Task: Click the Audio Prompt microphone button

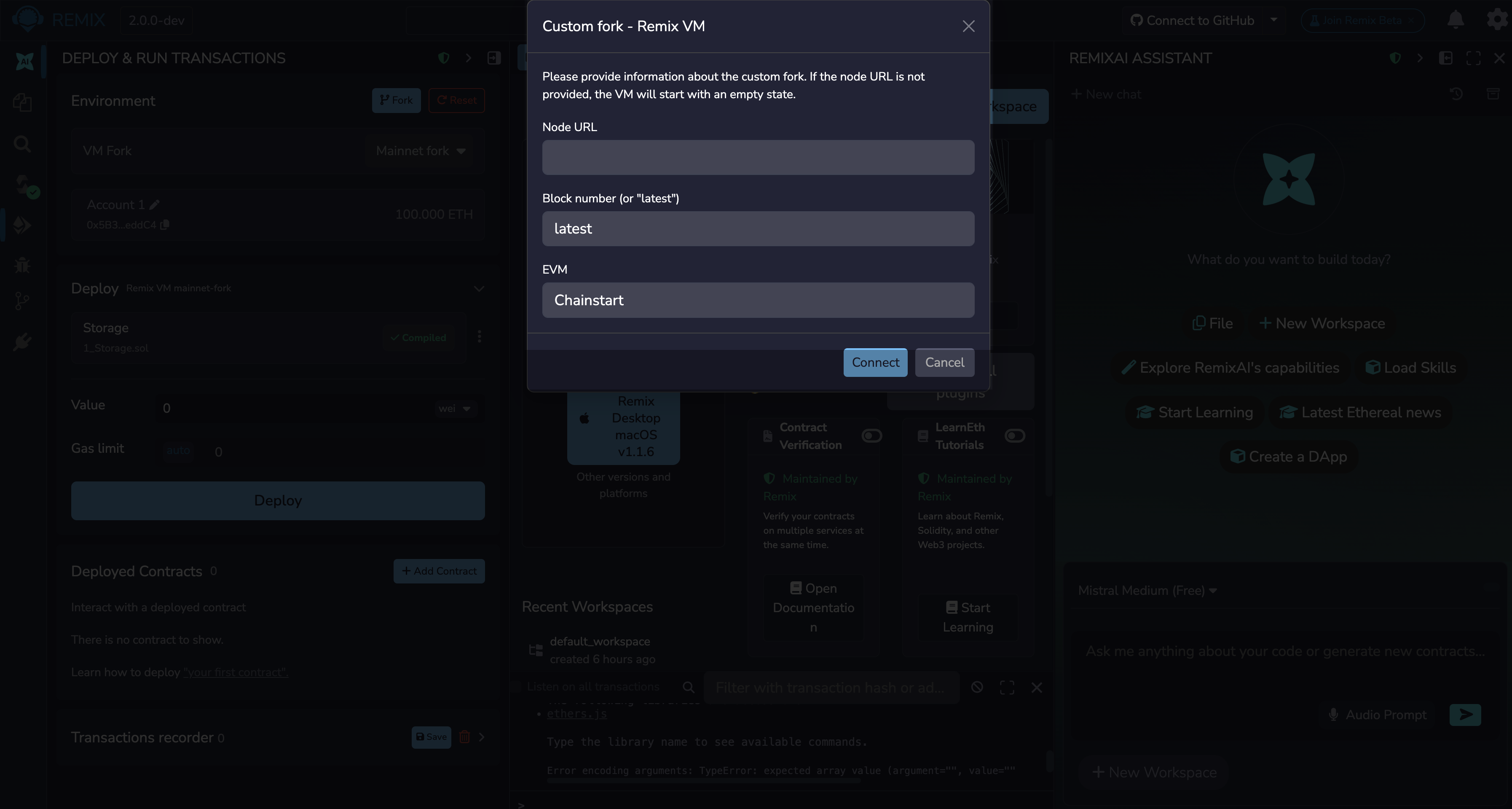Action: coord(1377,715)
